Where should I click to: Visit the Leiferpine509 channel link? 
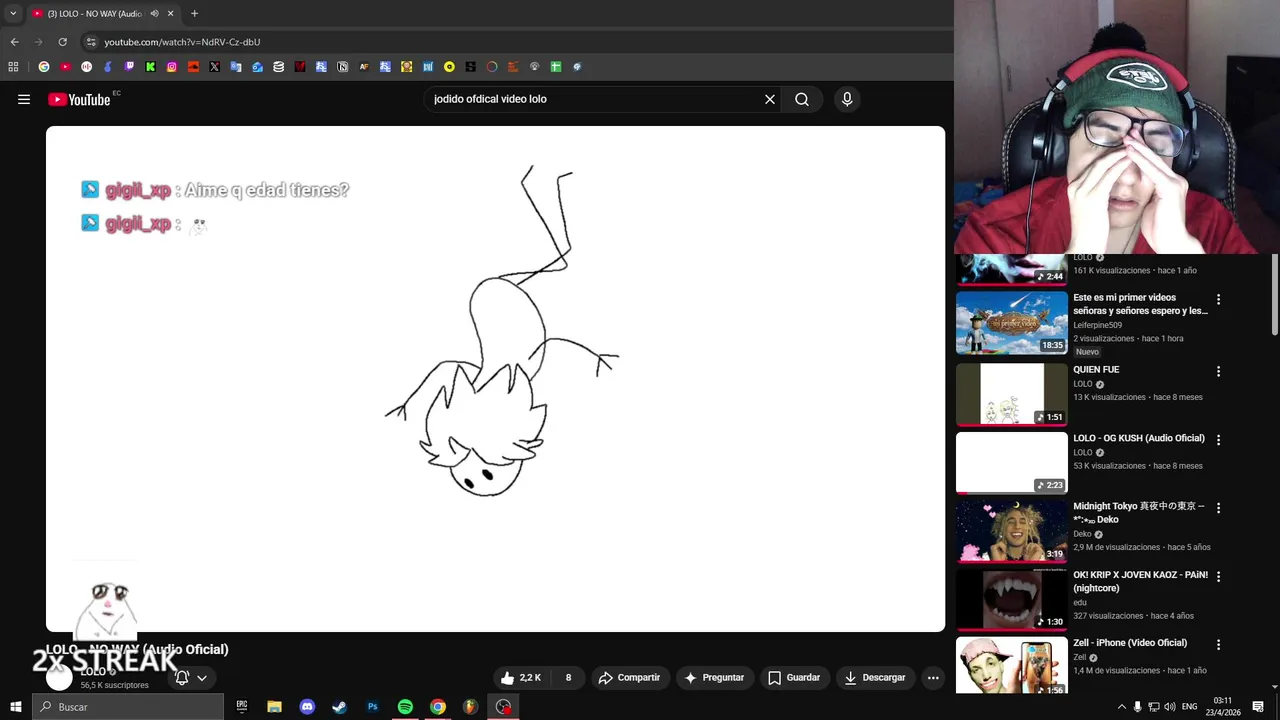[x=1097, y=325]
